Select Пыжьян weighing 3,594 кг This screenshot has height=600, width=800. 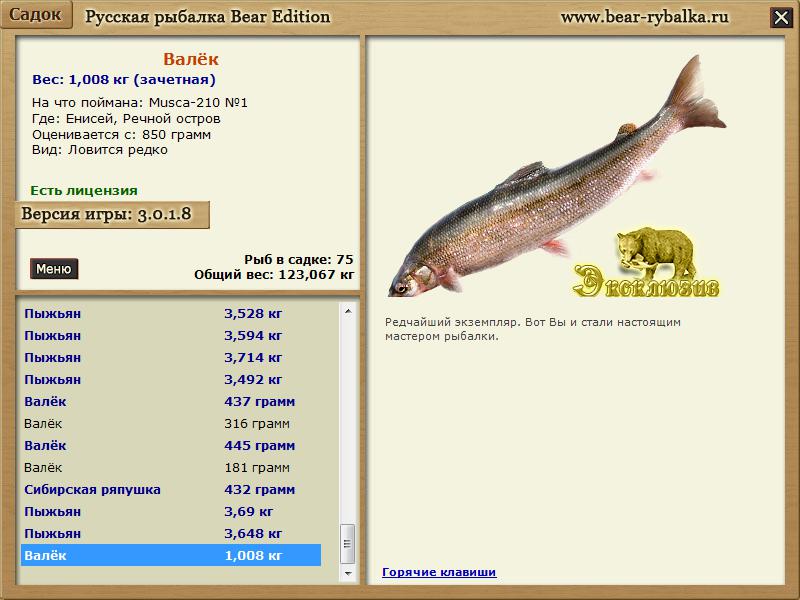tap(170, 335)
